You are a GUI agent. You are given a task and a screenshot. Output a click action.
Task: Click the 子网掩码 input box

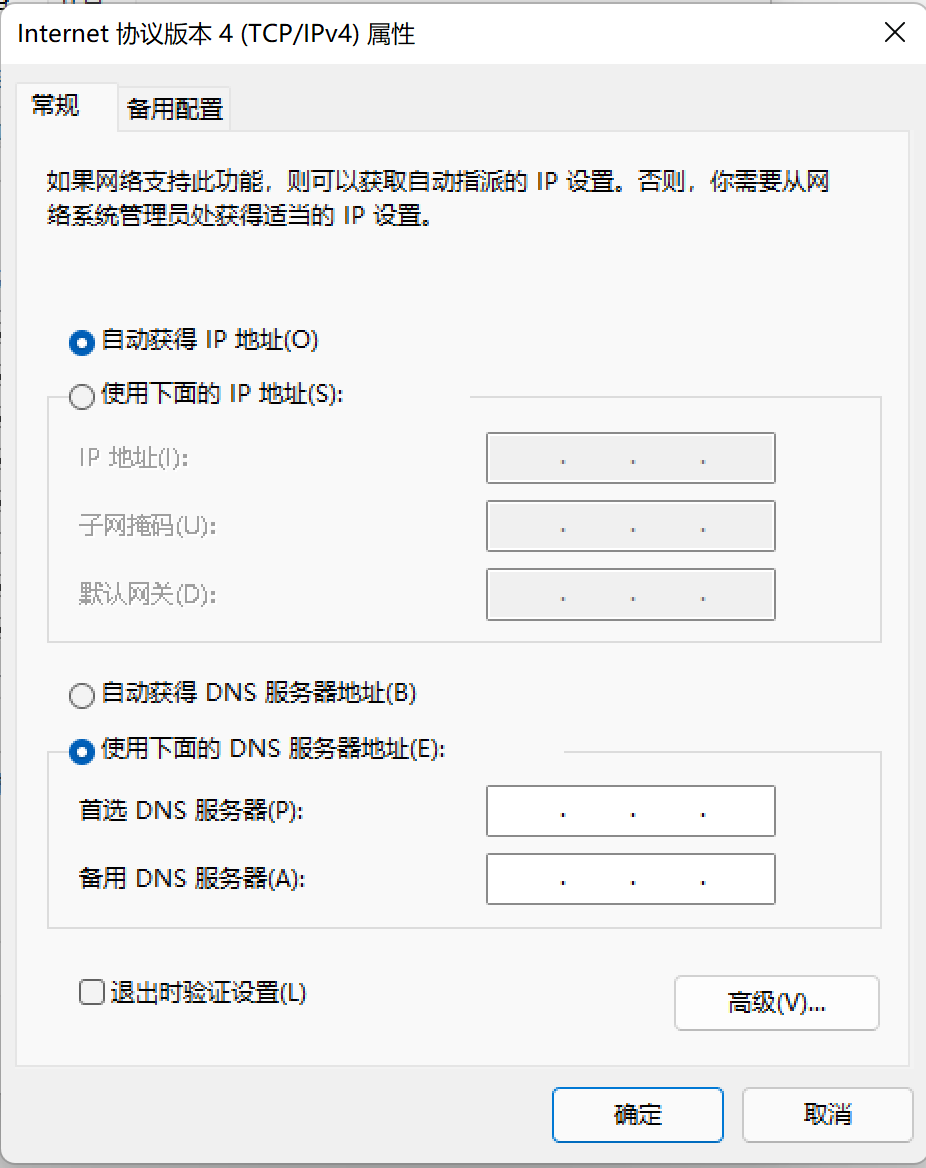click(631, 526)
